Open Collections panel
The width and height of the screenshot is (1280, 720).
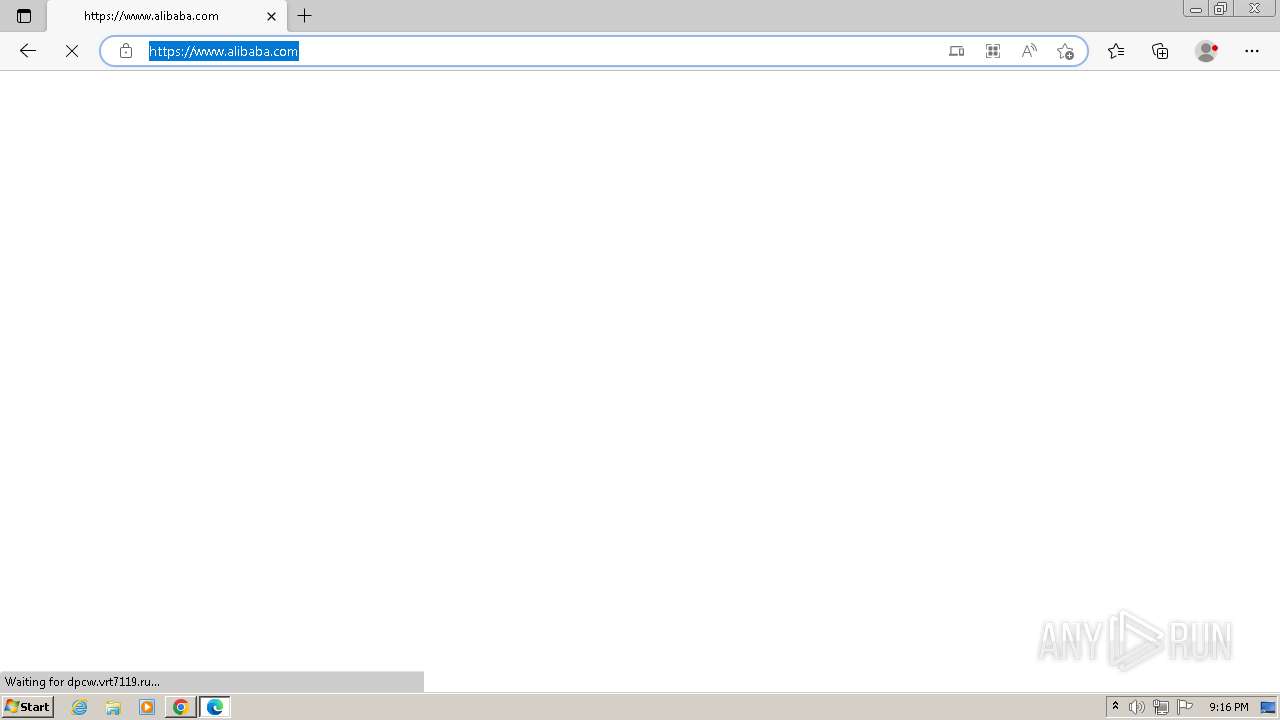click(1160, 51)
